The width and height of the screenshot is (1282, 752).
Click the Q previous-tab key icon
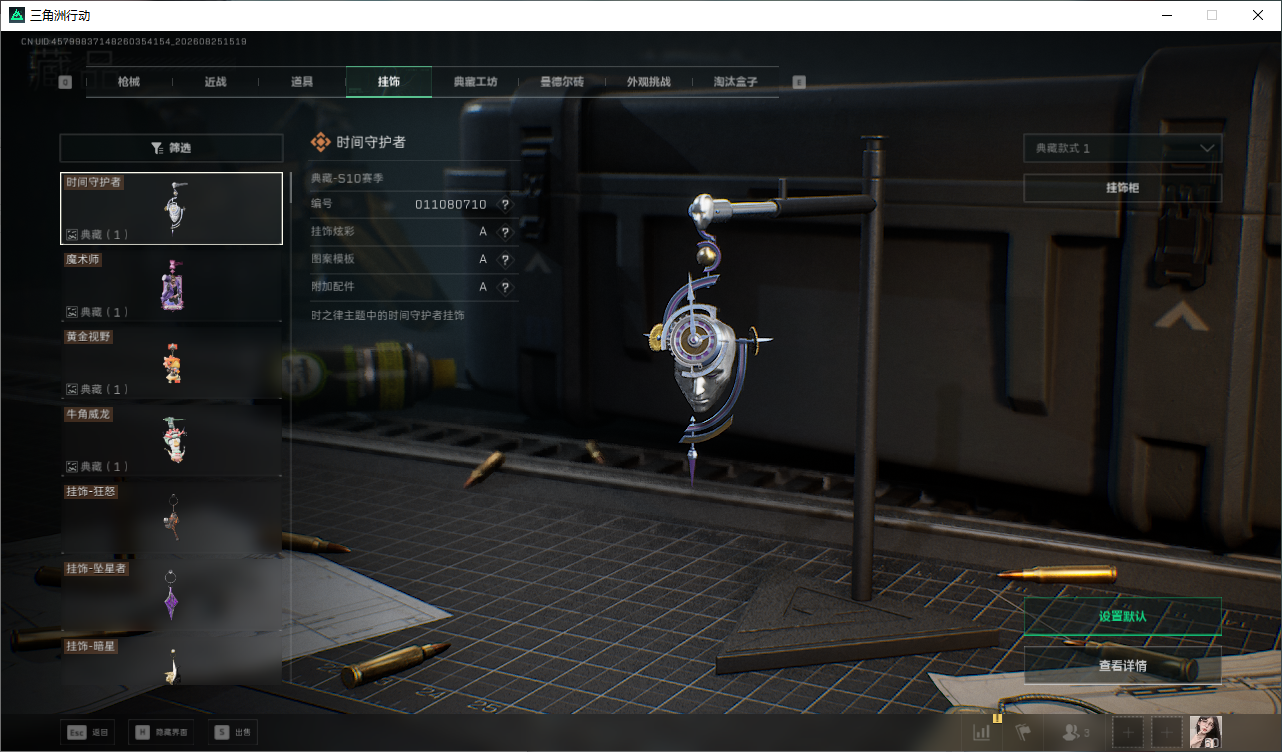pos(65,82)
